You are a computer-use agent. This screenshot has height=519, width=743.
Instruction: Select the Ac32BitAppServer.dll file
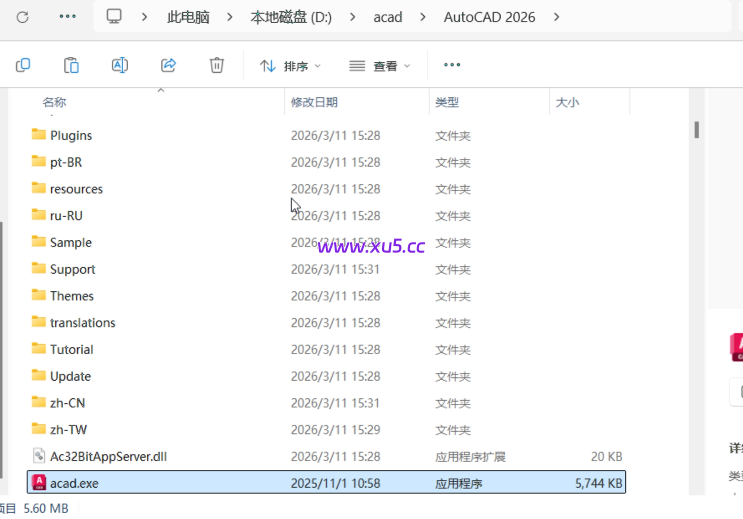click(x=108, y=456)
